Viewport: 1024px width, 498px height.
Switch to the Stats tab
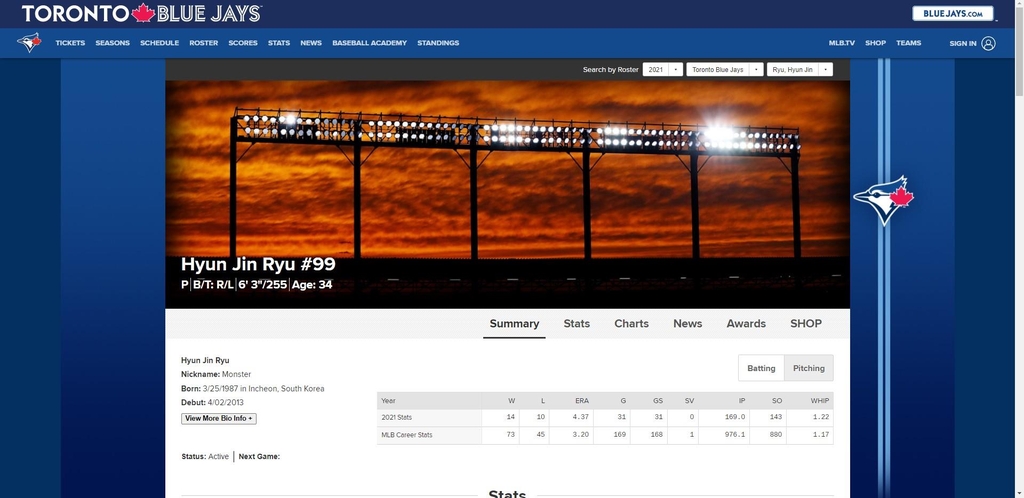coord(576,323)
